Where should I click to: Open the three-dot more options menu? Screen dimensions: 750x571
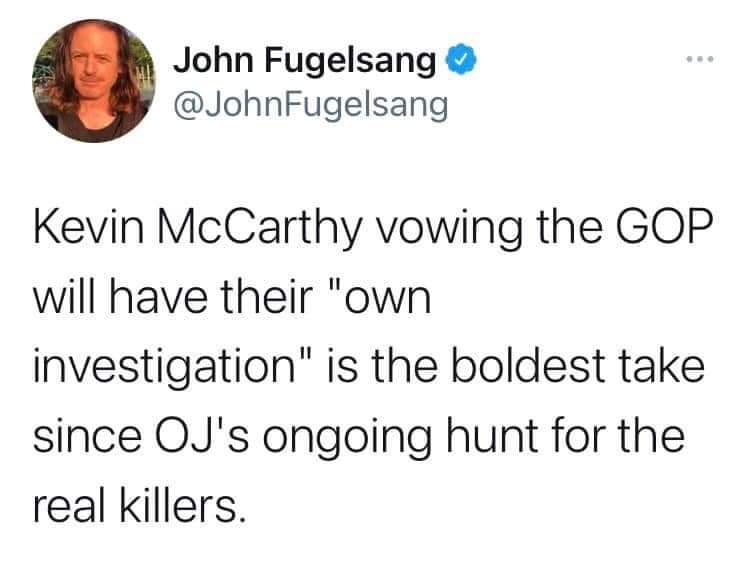click(x=700, y=59)
